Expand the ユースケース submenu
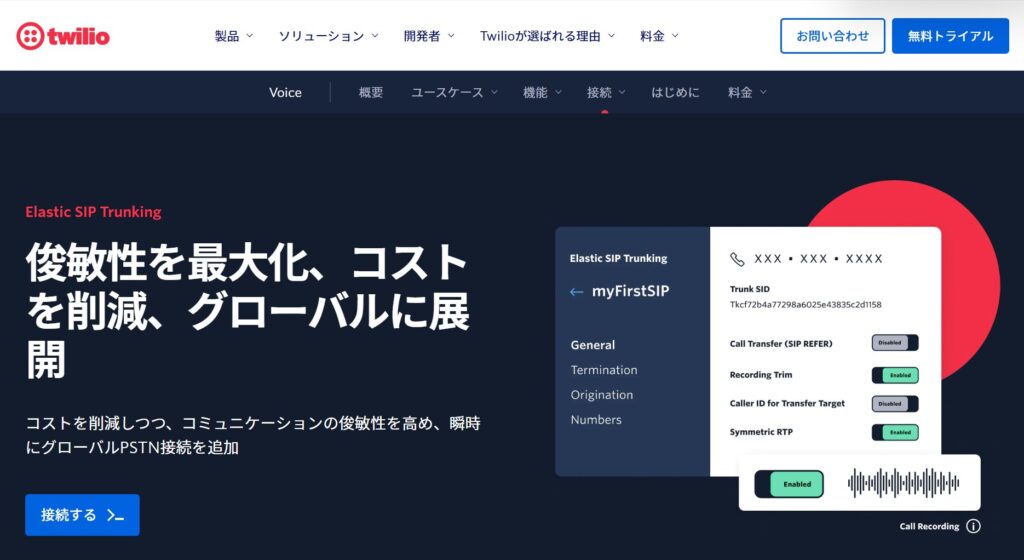Screen dimensions: 1024x560 tap(455, 93)
